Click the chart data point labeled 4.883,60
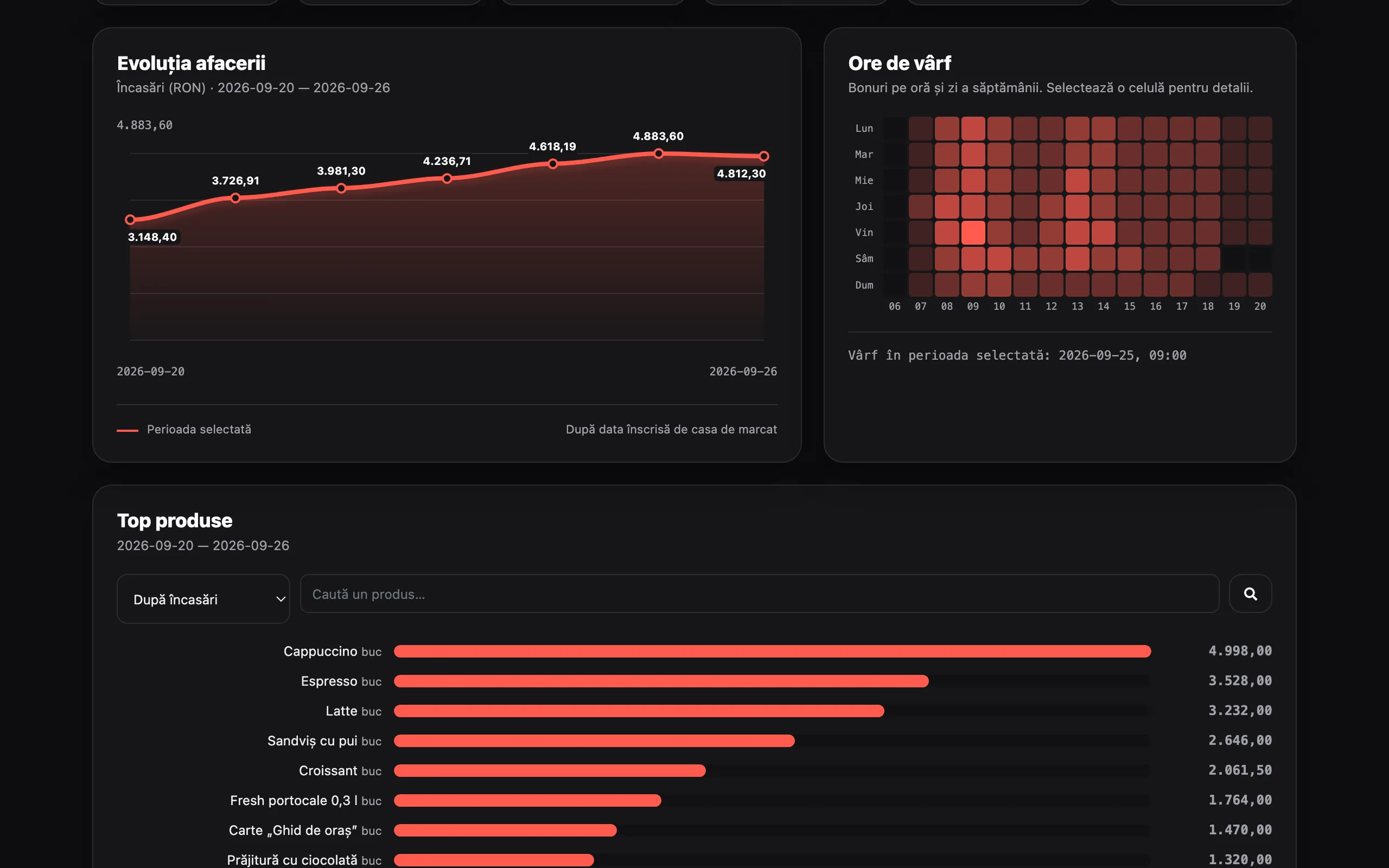Image resolution: width=1389 pixels, height=868 pixels. (x=658, y=154)
